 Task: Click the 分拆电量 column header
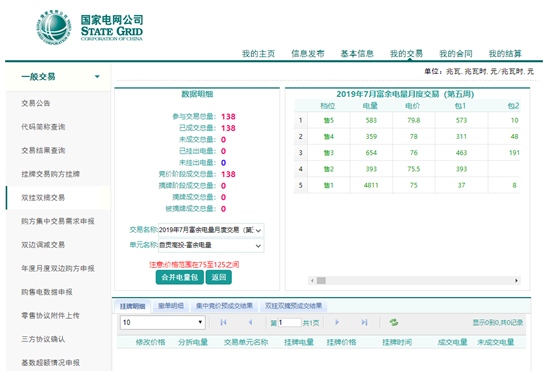(x=193, y=342)
